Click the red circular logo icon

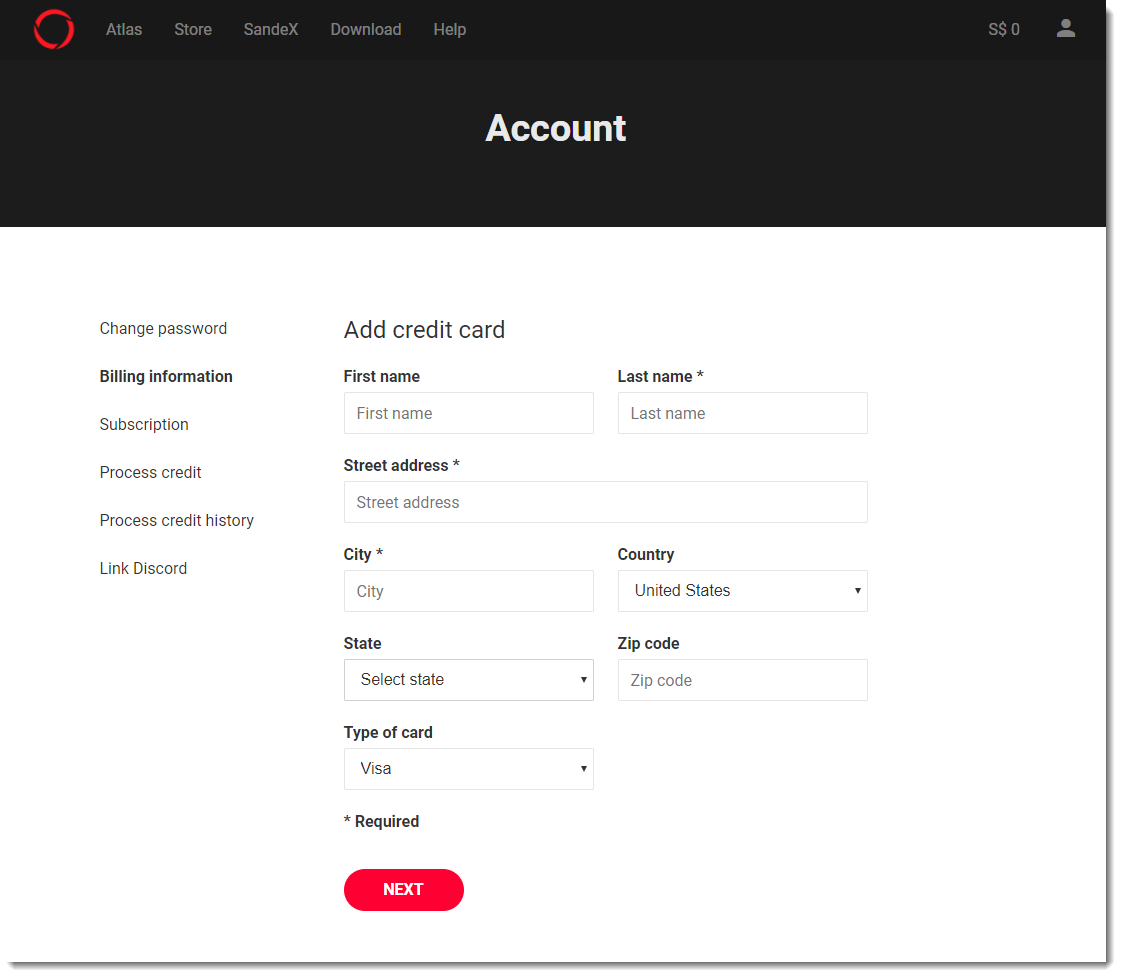pos(54,30)
